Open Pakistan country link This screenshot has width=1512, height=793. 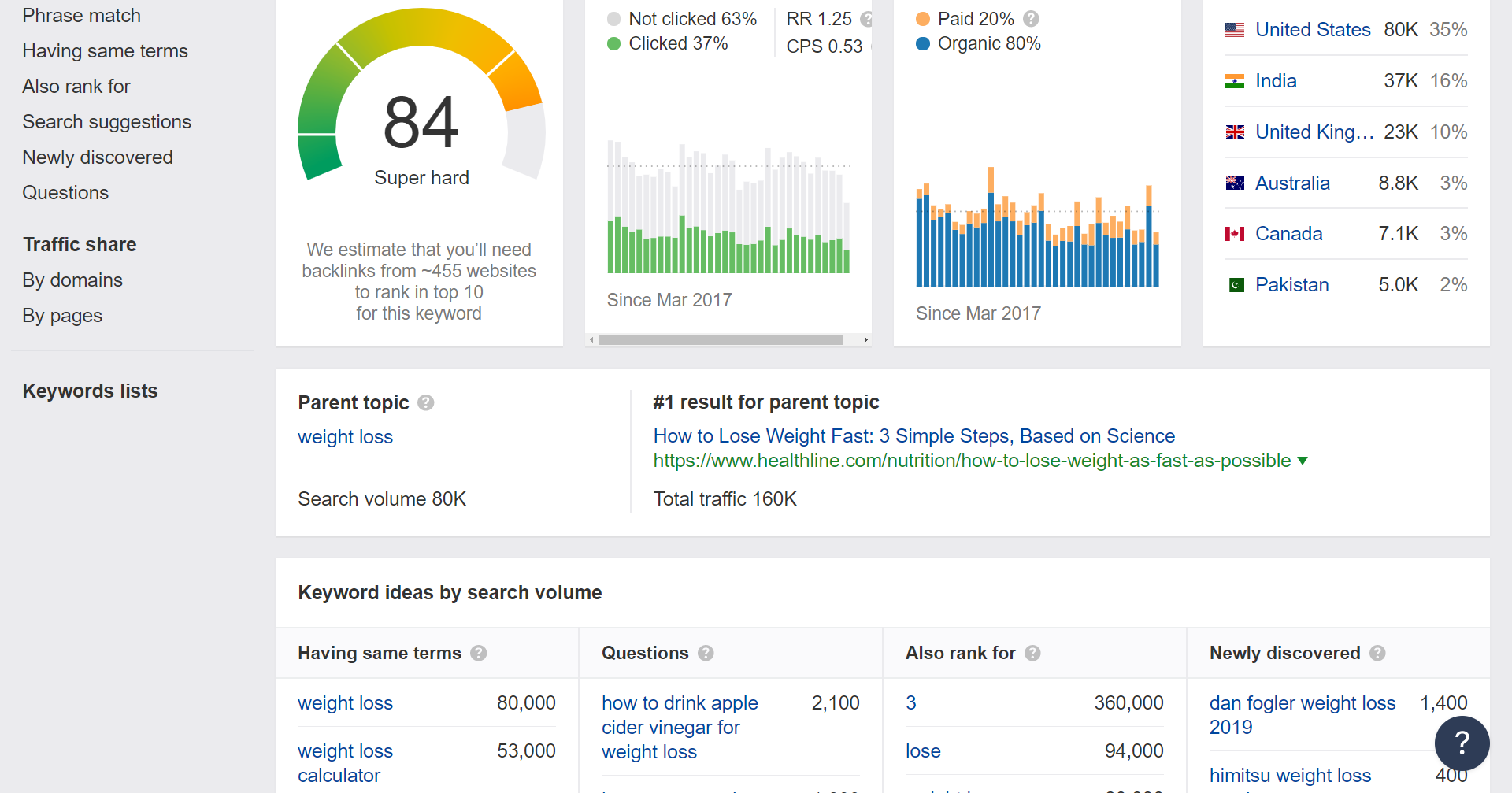[1291, 285]
